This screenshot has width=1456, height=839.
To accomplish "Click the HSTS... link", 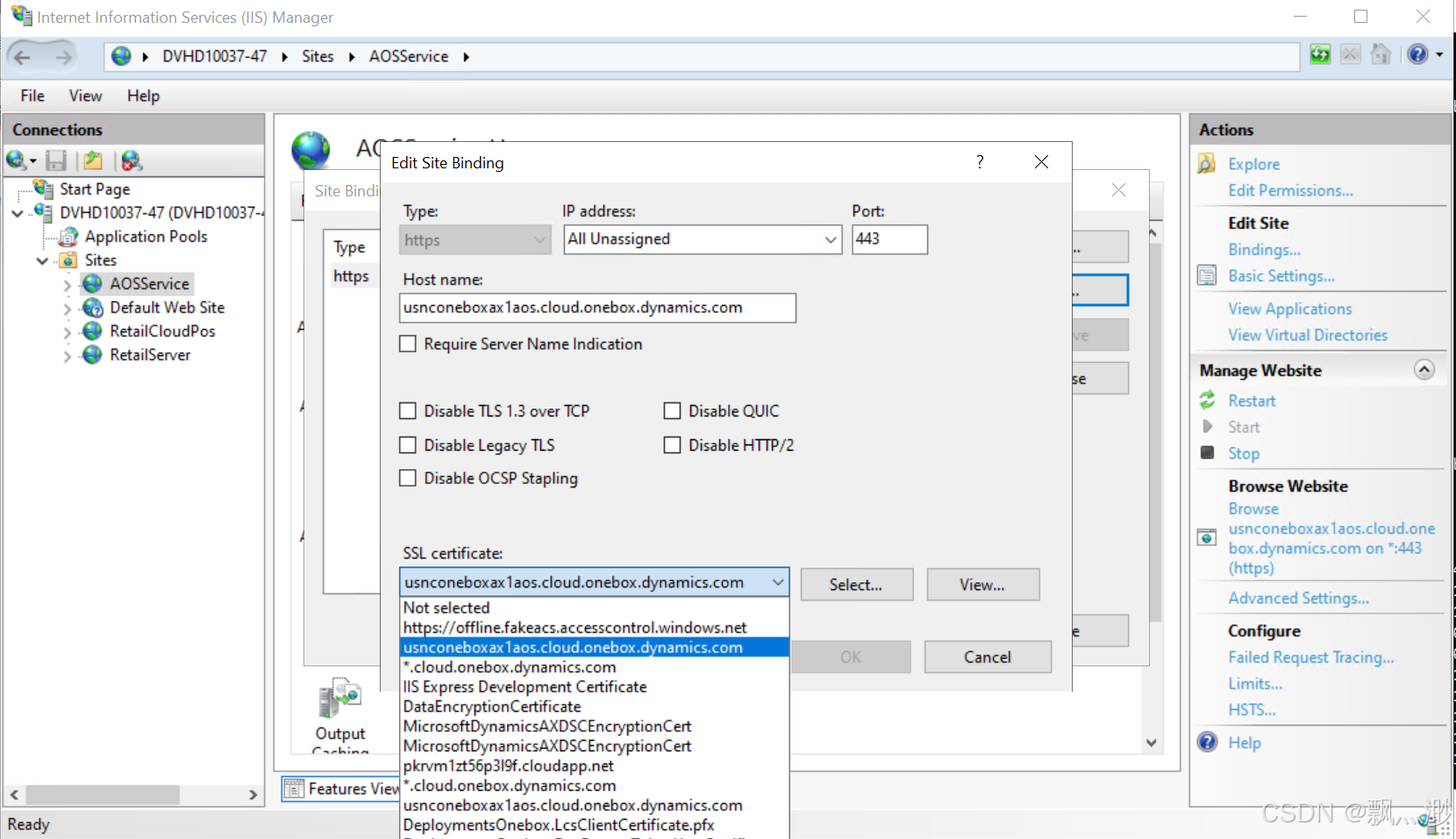I will (x=1252, y=710).
